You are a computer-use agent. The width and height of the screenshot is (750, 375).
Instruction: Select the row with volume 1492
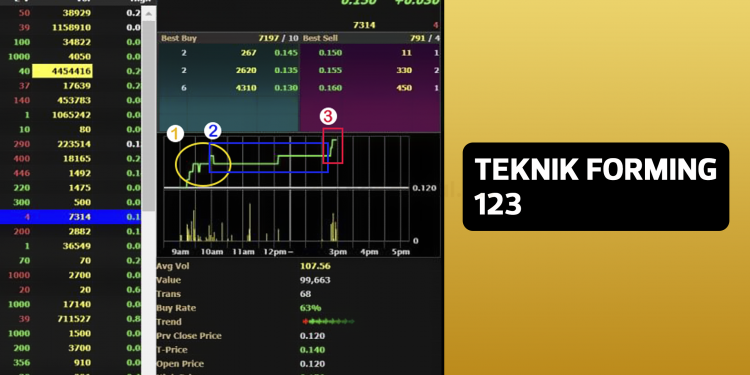coord(71,173)
